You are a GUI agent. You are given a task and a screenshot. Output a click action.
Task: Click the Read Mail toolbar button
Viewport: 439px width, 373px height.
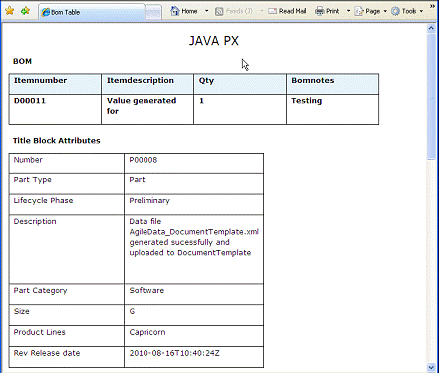(287, 11)
